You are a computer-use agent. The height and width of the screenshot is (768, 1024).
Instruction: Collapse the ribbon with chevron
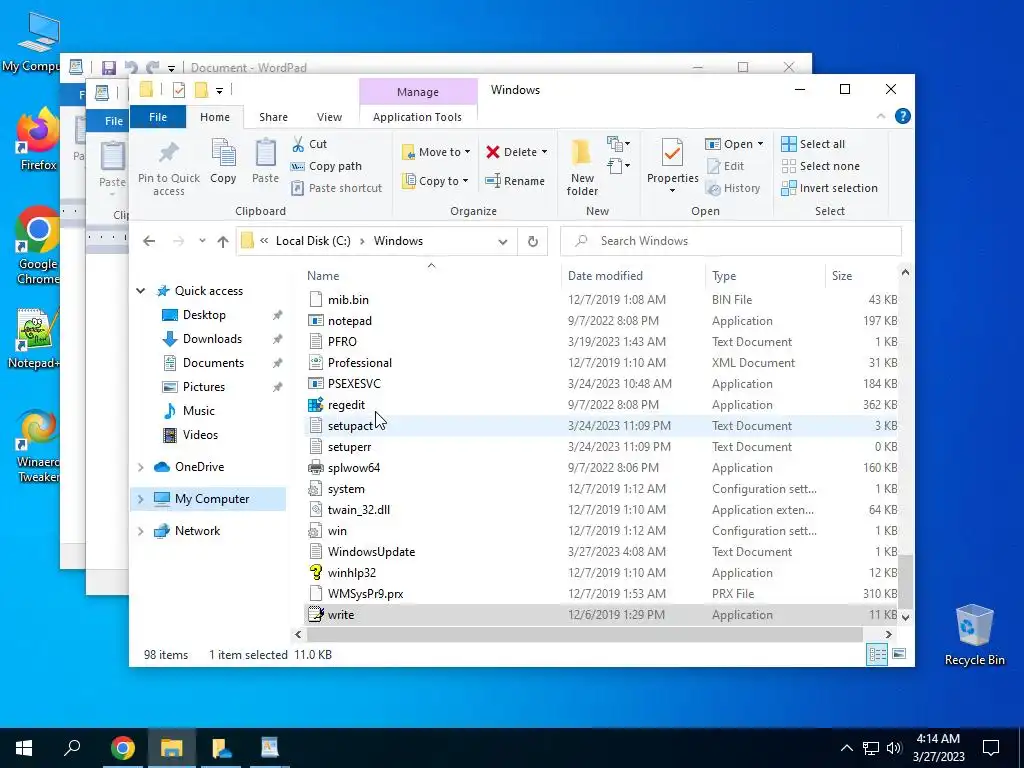coord(880,116)
